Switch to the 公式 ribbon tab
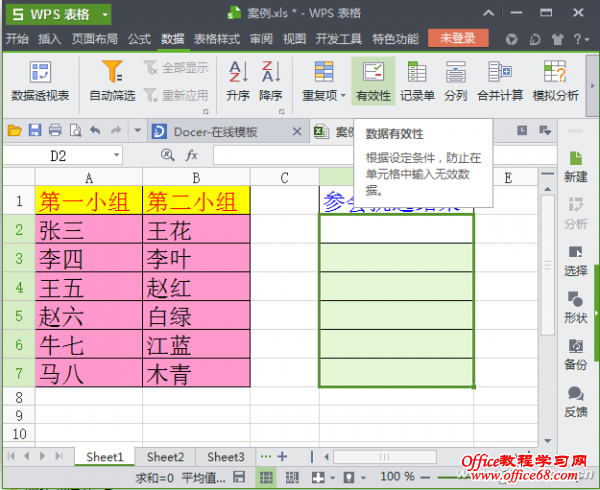Screen dimensions: 600x490 click(x=139, y=39)
